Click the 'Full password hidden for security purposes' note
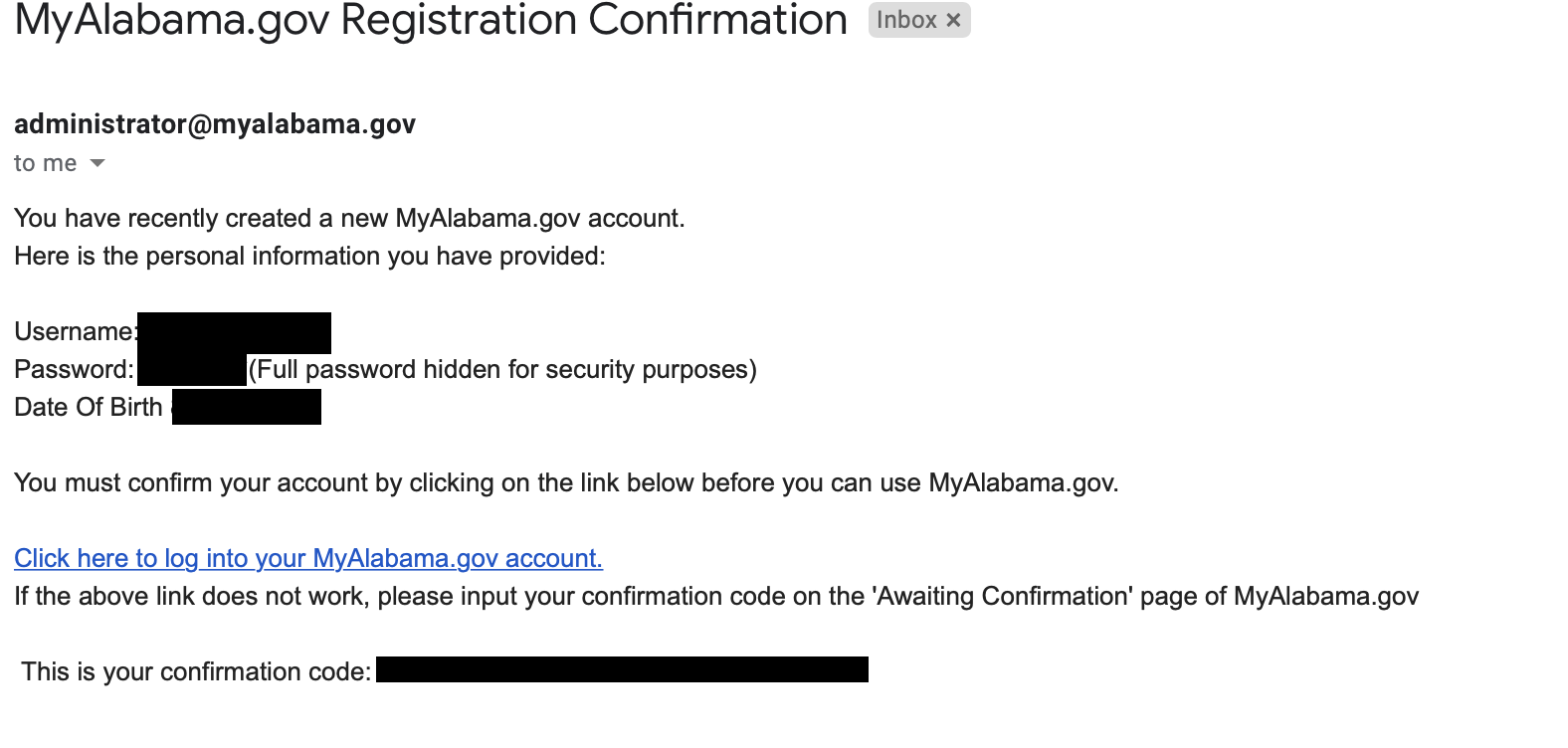Image resolution: width=1568 pixels, height=748 pixels. (502, 370)
